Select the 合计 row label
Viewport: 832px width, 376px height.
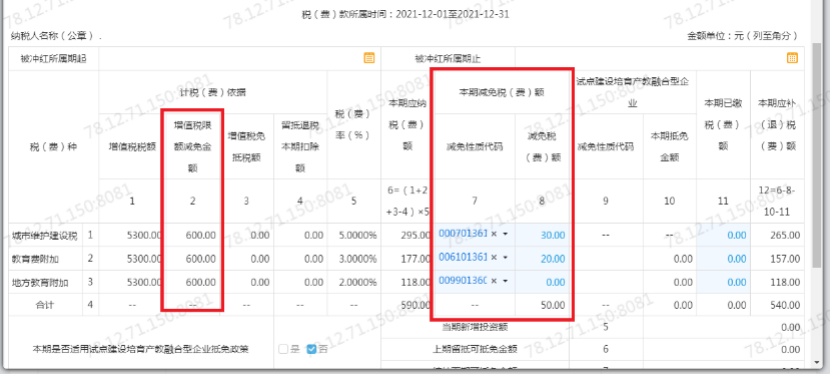pyautogui.click(x=45, y=305)
